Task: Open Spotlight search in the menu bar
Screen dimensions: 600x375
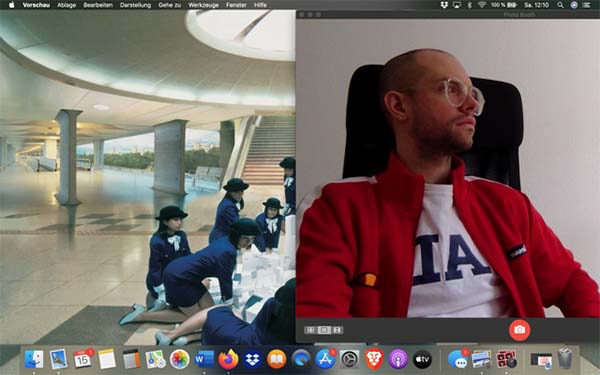Action: coord(560,5)
